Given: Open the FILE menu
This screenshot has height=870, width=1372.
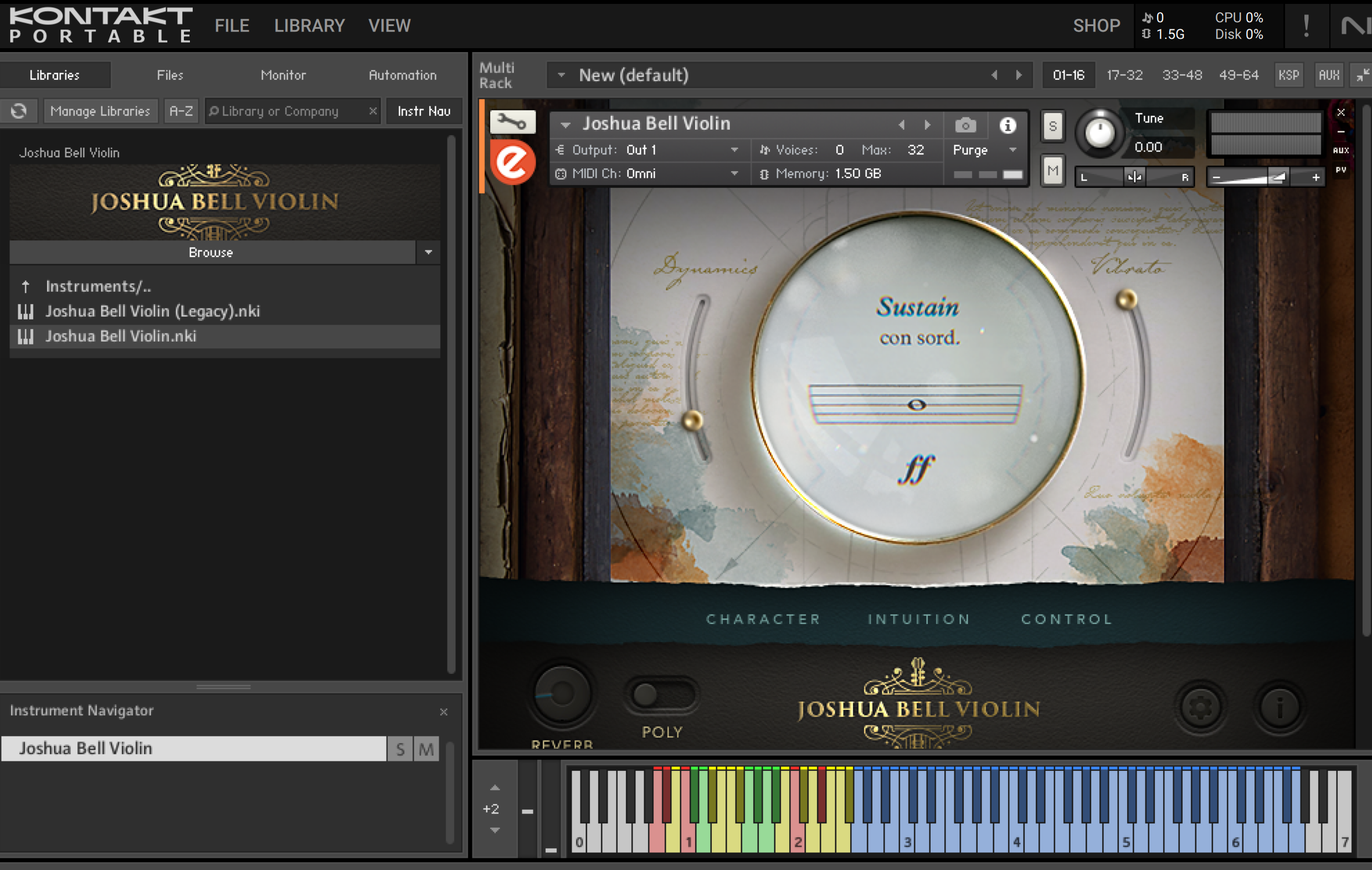Looking at the screenshot, I should (x=232, y=25).
